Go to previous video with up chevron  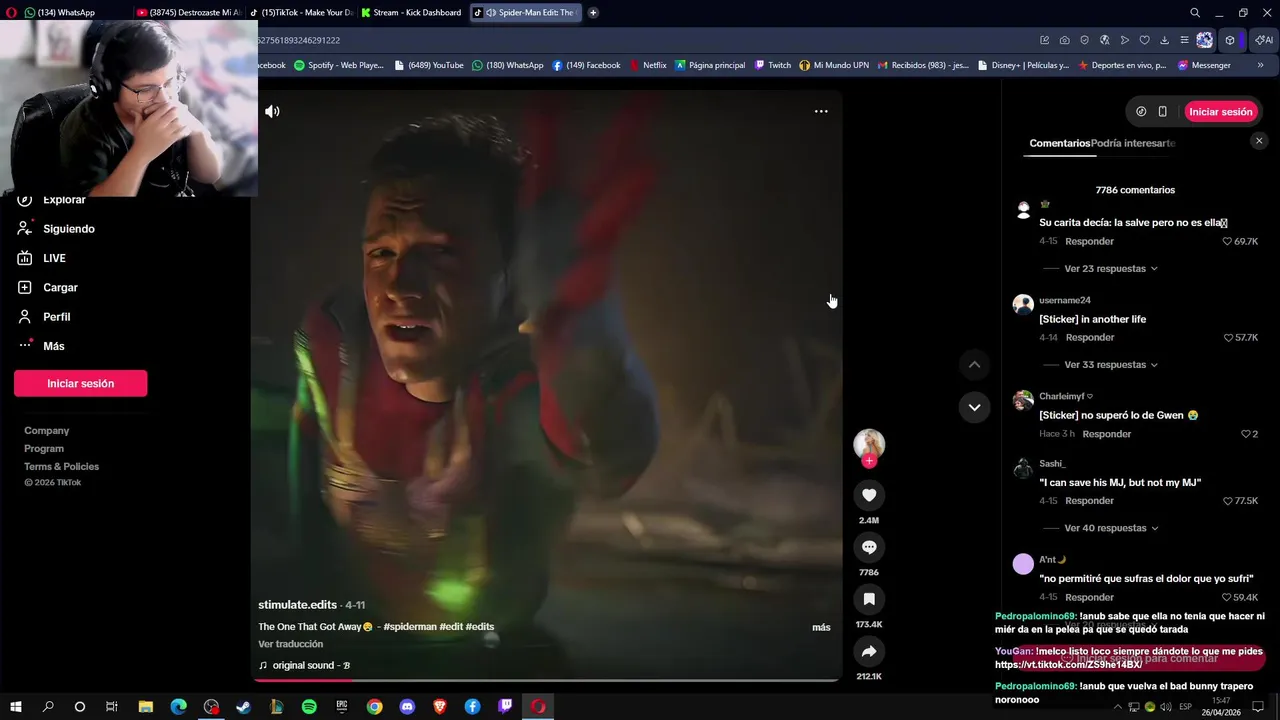[974, 365]
